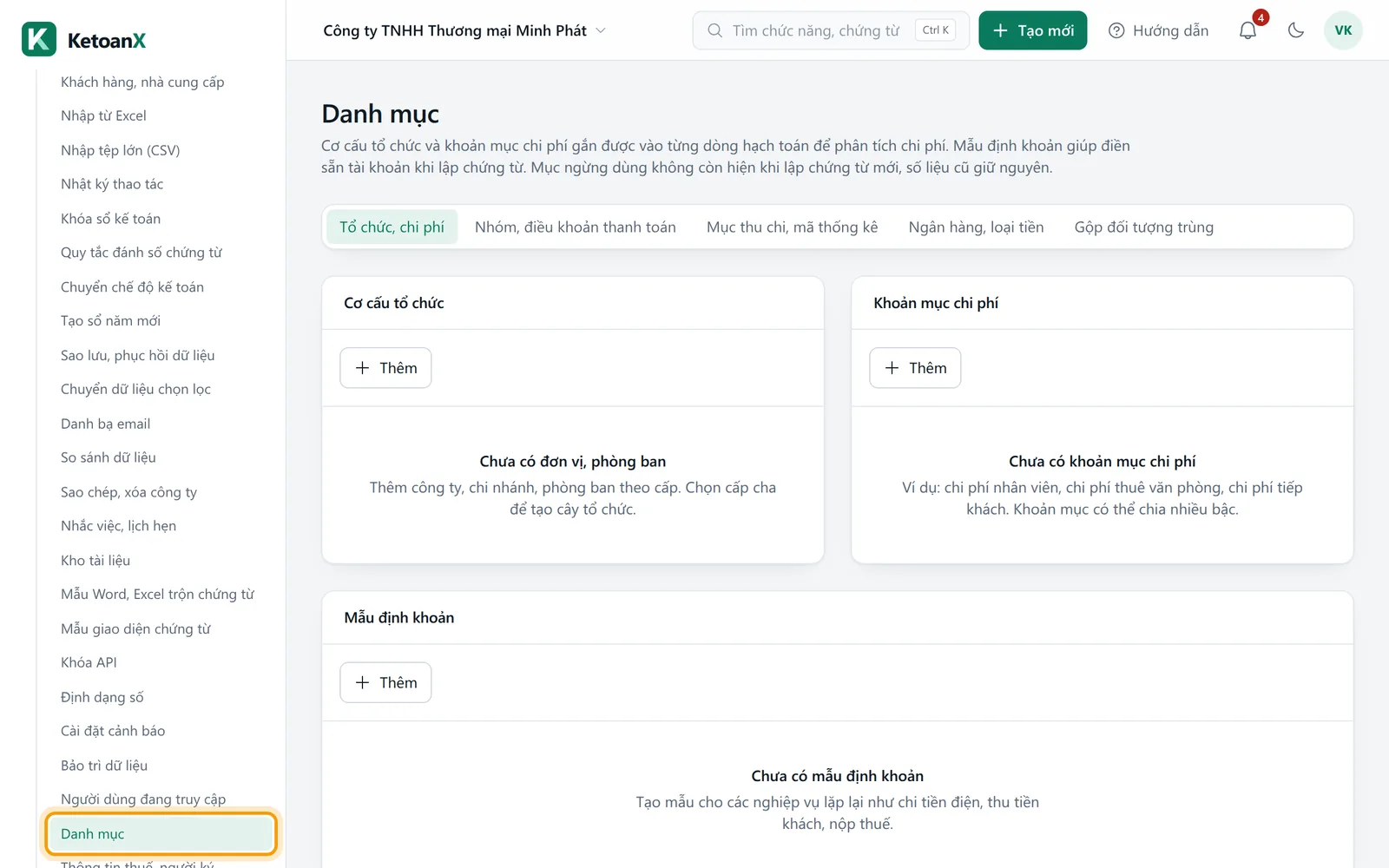Screen dimensions: 1389x868
Task: Click Thêm under Cơ cấu tổ chức
Action: [385, 368]
